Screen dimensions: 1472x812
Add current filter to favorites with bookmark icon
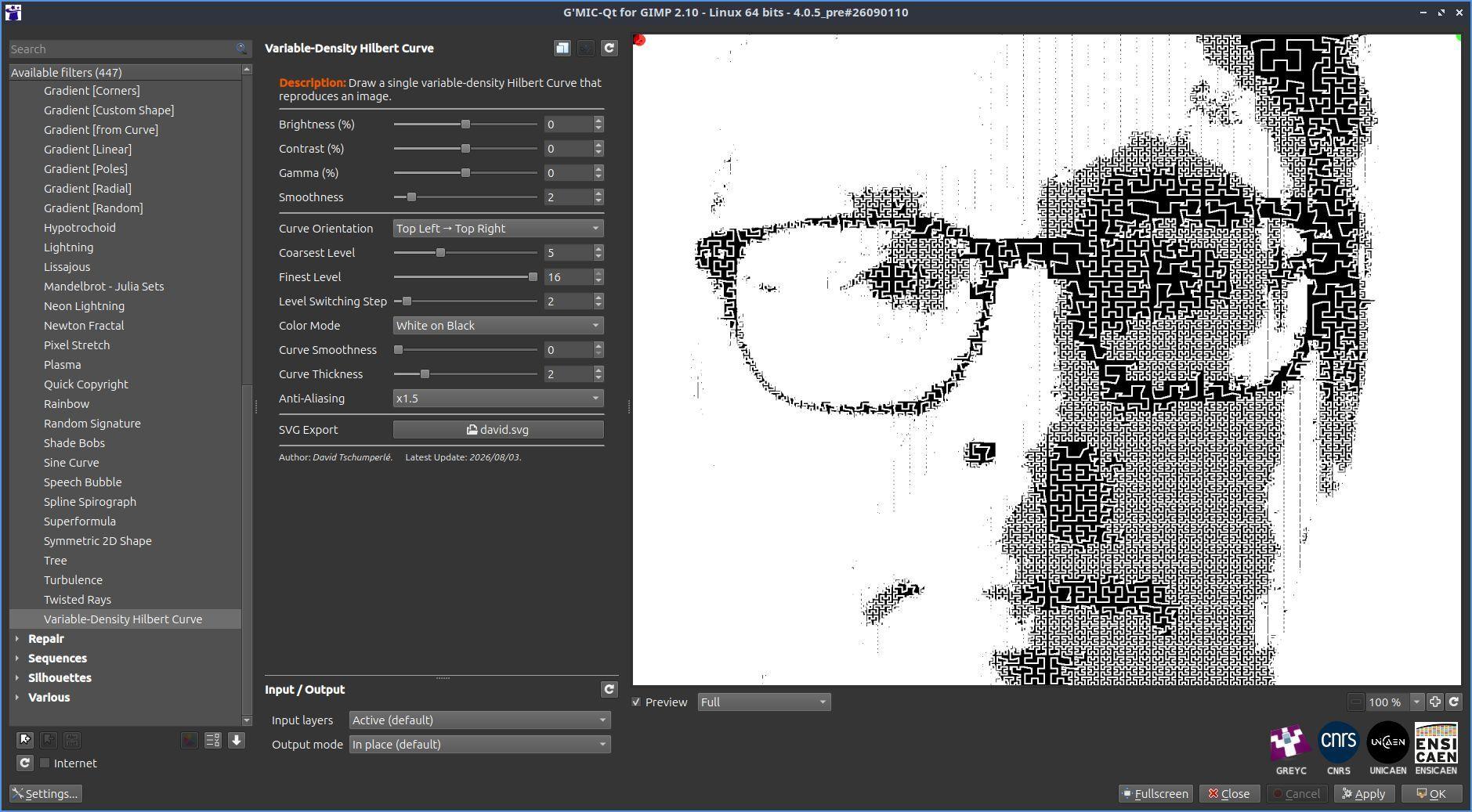point(25,740)
